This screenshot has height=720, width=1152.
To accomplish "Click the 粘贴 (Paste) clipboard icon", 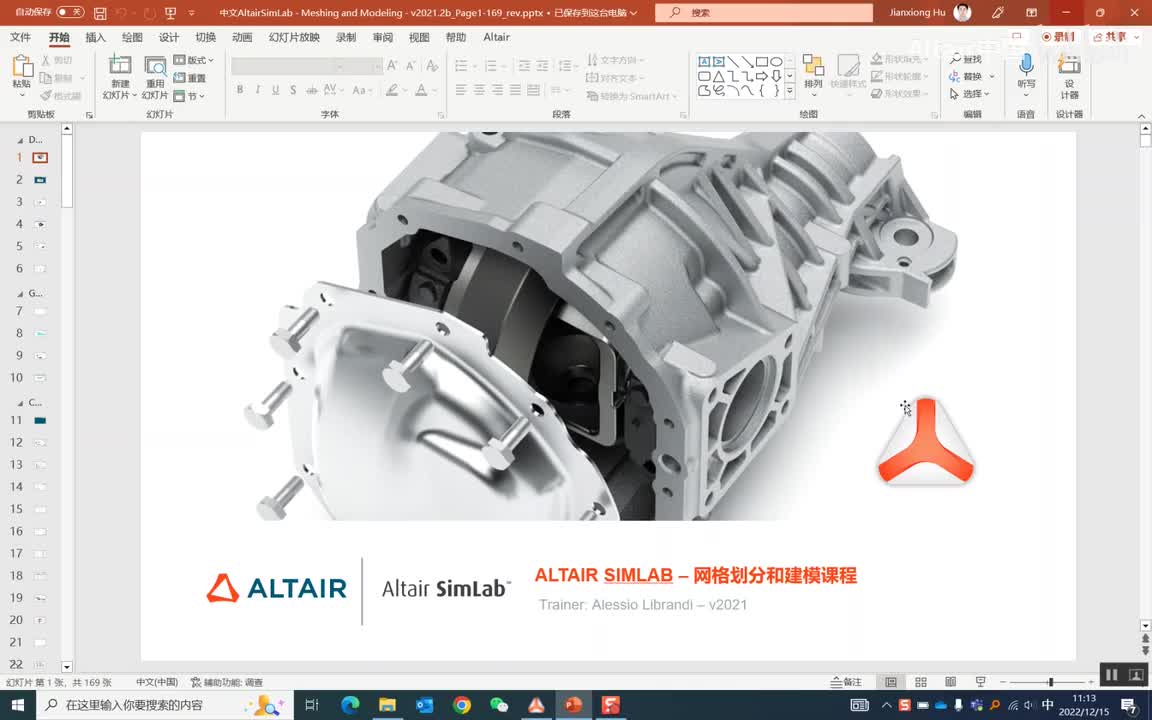I will (22, 67).
